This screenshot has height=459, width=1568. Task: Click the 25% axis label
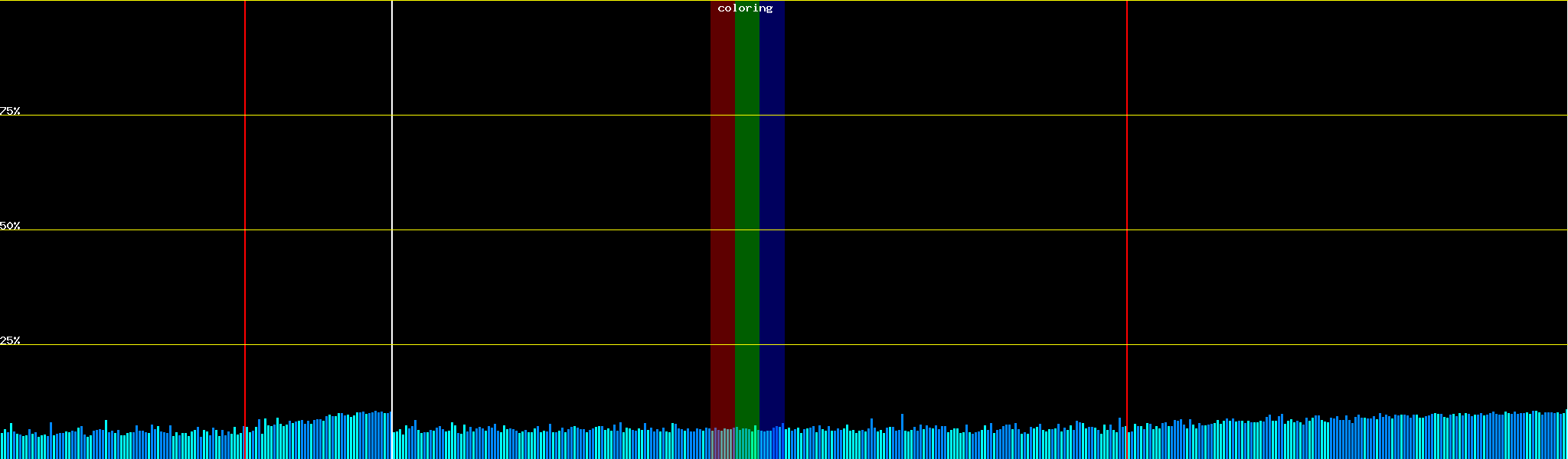[x=10, y=340]
